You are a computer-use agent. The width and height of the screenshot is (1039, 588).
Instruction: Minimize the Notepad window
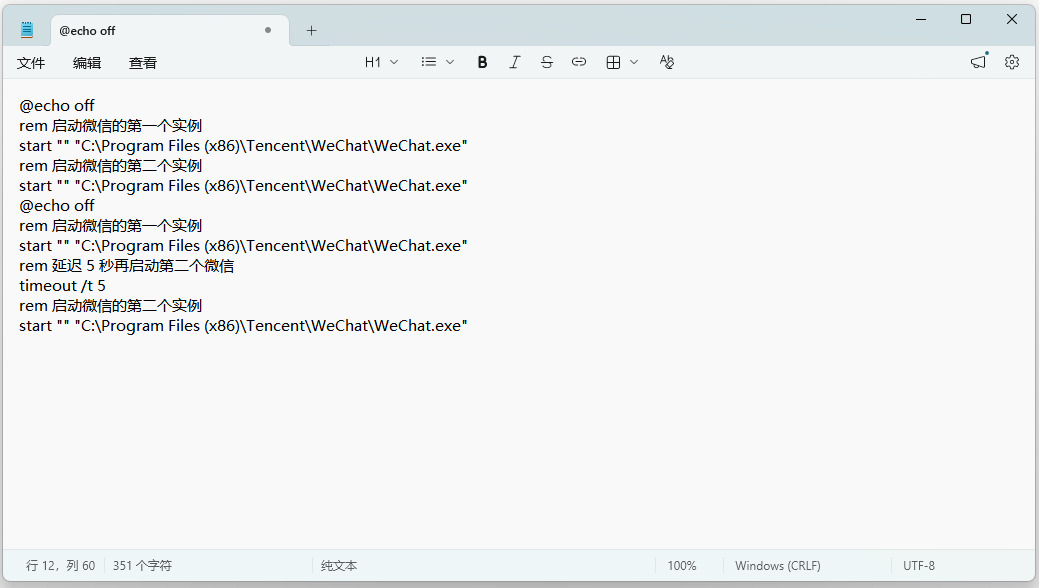point(921,19)
